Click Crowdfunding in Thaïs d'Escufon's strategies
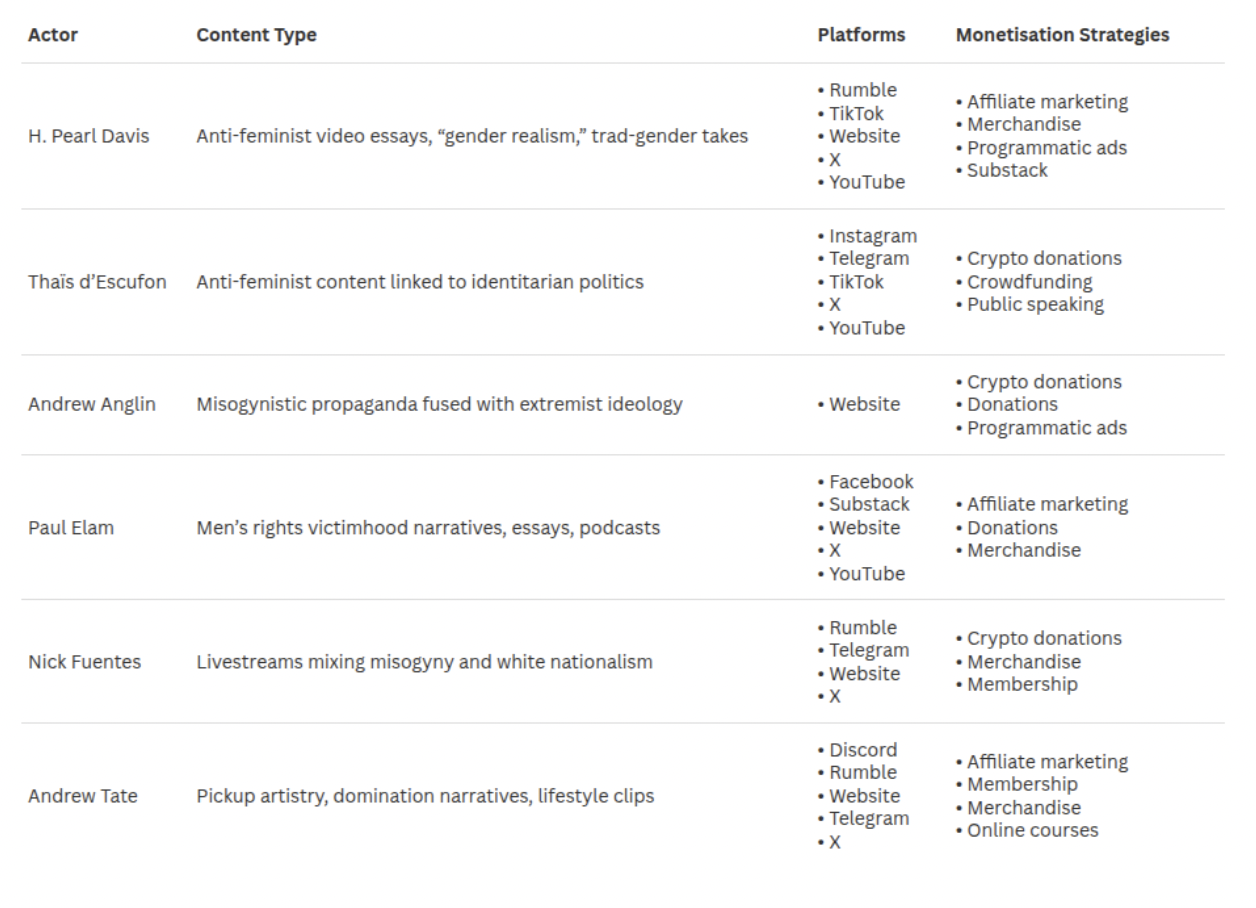The image size is (1256, 908). click(1029, 282)
